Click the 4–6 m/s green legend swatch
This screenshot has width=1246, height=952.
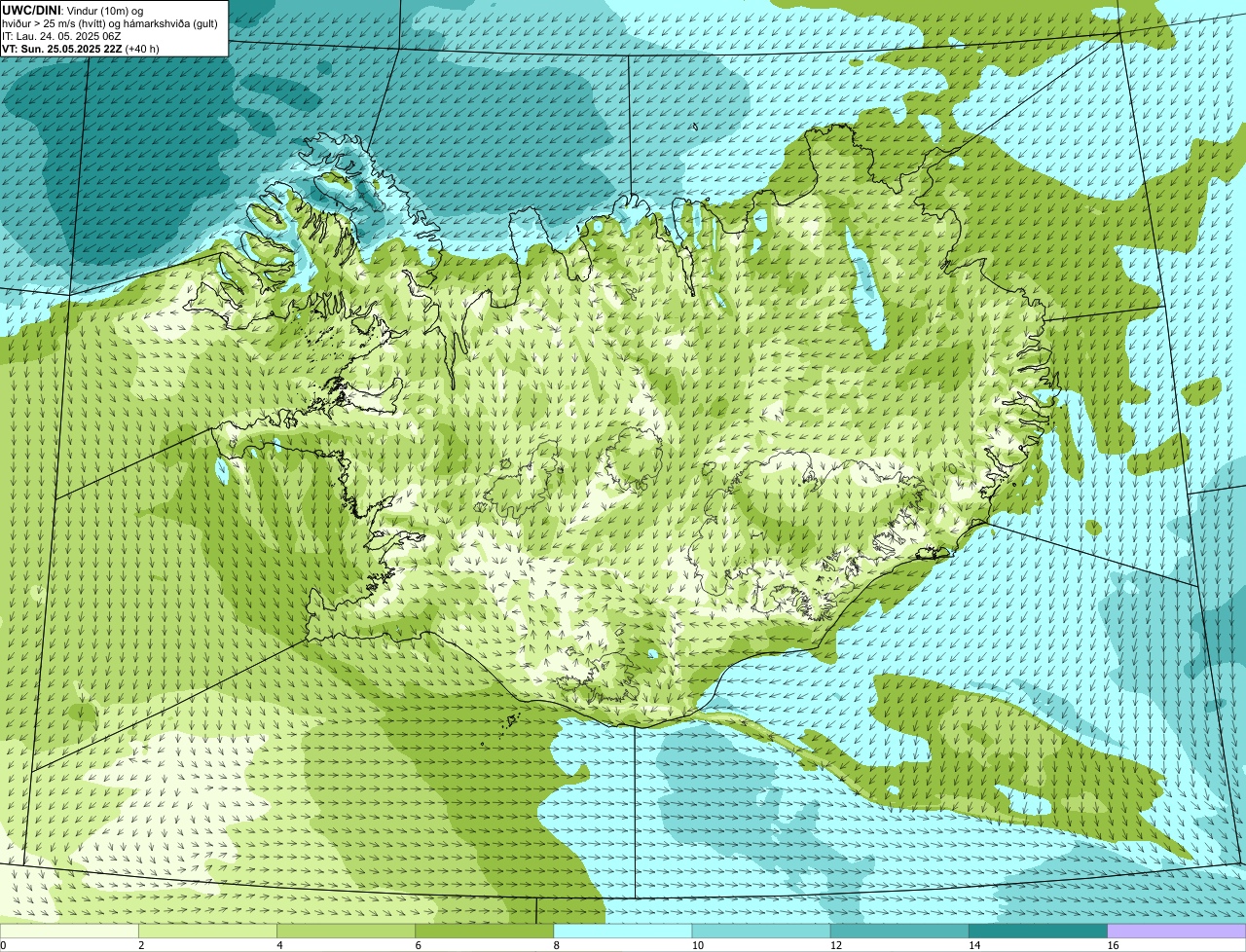(346, 932)
